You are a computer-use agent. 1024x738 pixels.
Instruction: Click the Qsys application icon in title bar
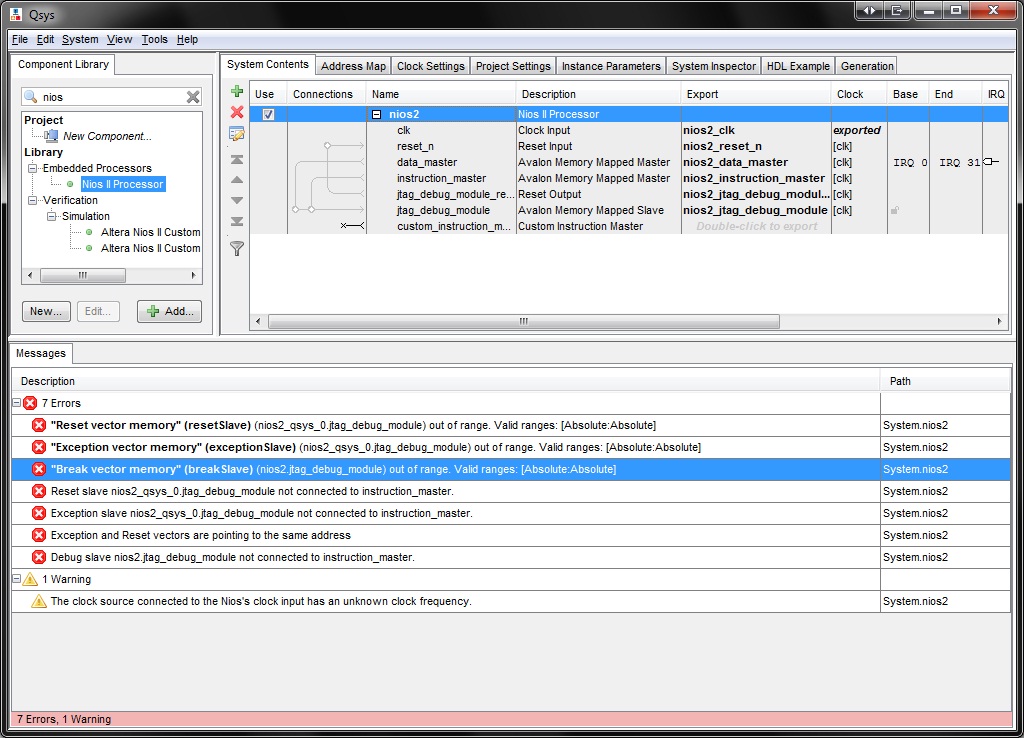16,14
